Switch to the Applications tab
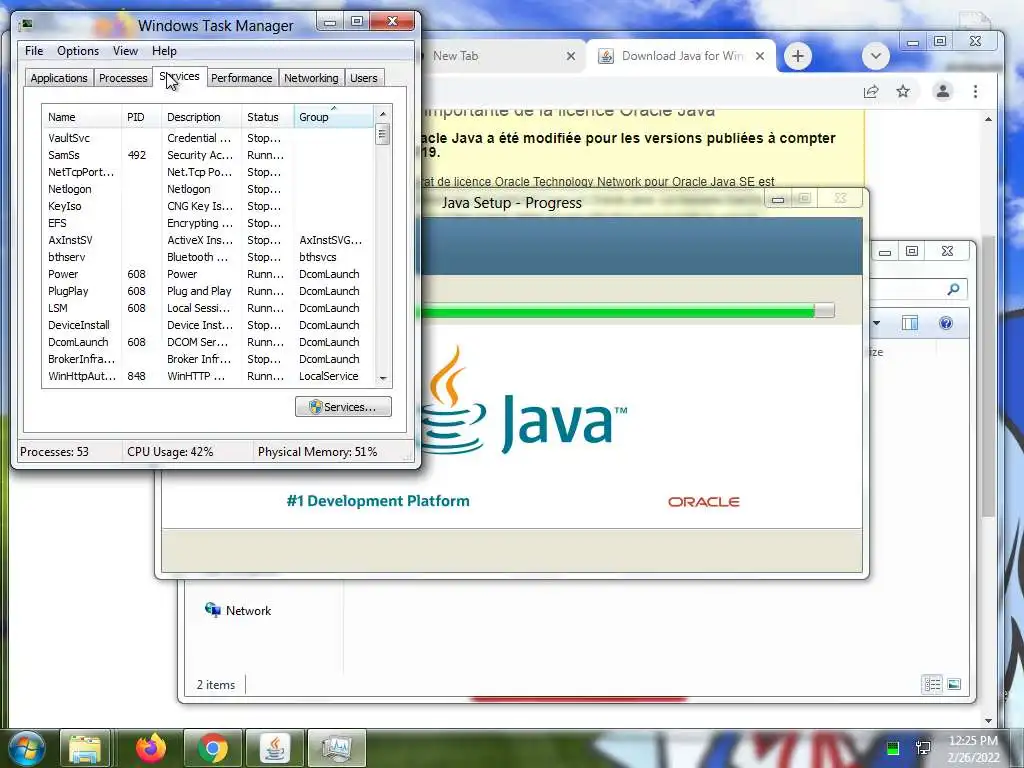Image resolution: width=1024 pixels, height=768 pixels. 59,78
